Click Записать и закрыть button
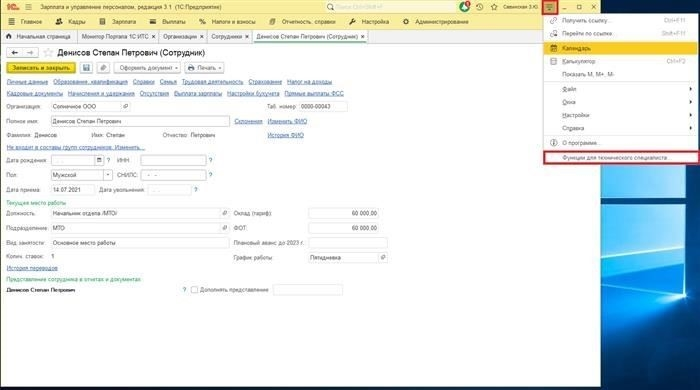The width and height of the screenshot is (700, 390). tap(41, 68)
